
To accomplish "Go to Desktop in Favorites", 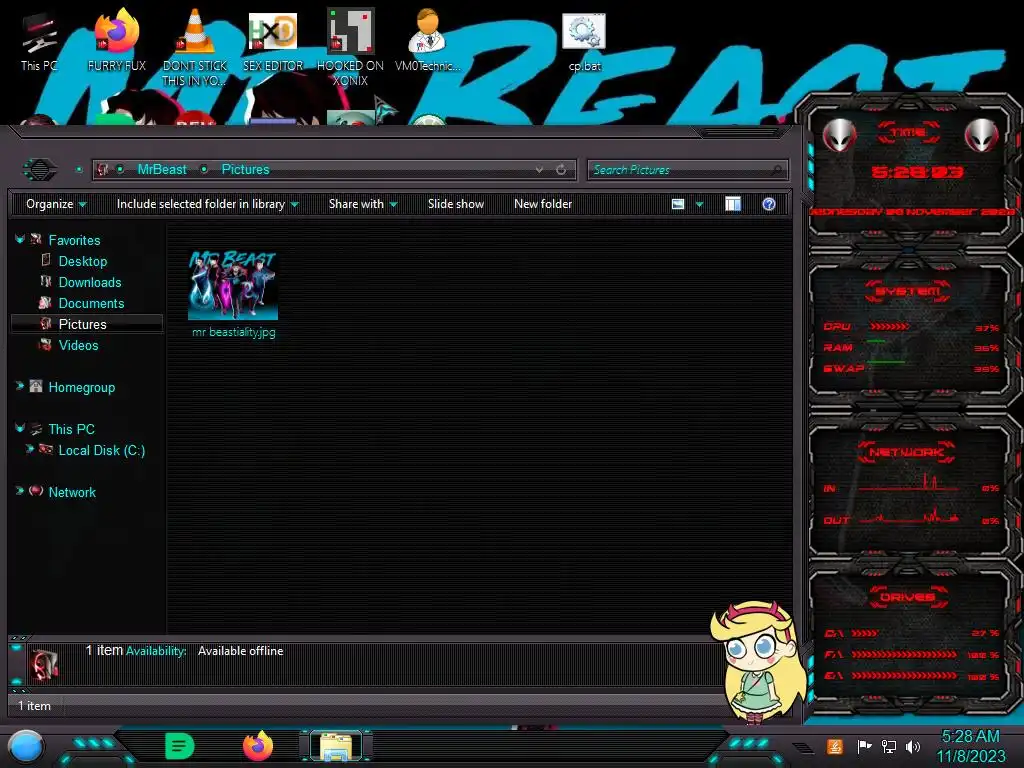I will point(83,261).
